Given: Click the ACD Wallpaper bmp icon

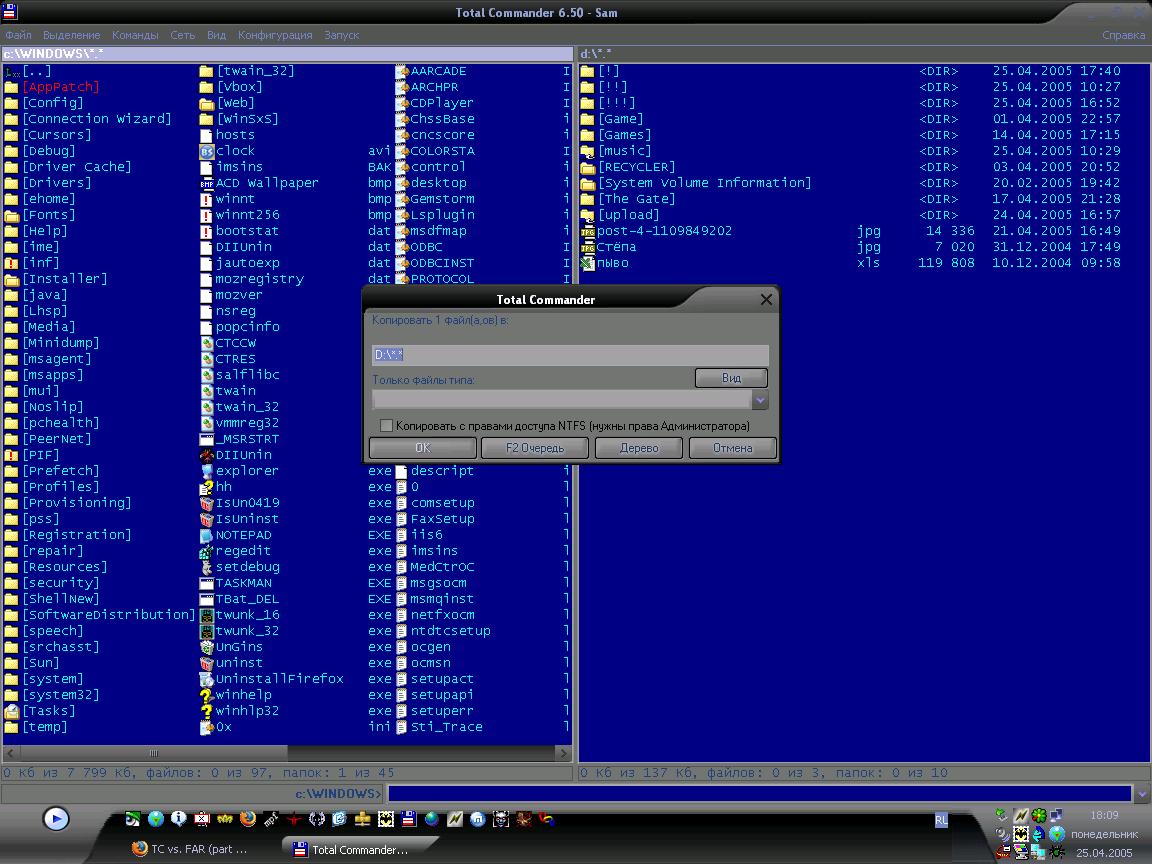Looking at the screenshot, I should pyautogui.click(x=206, y=183).
